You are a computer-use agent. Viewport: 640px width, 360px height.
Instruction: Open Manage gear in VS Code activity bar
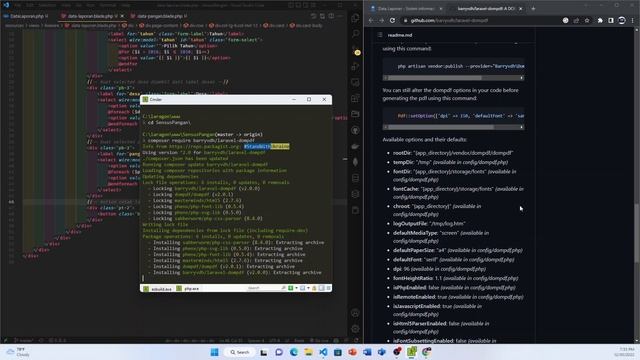(x=356, y=329)
